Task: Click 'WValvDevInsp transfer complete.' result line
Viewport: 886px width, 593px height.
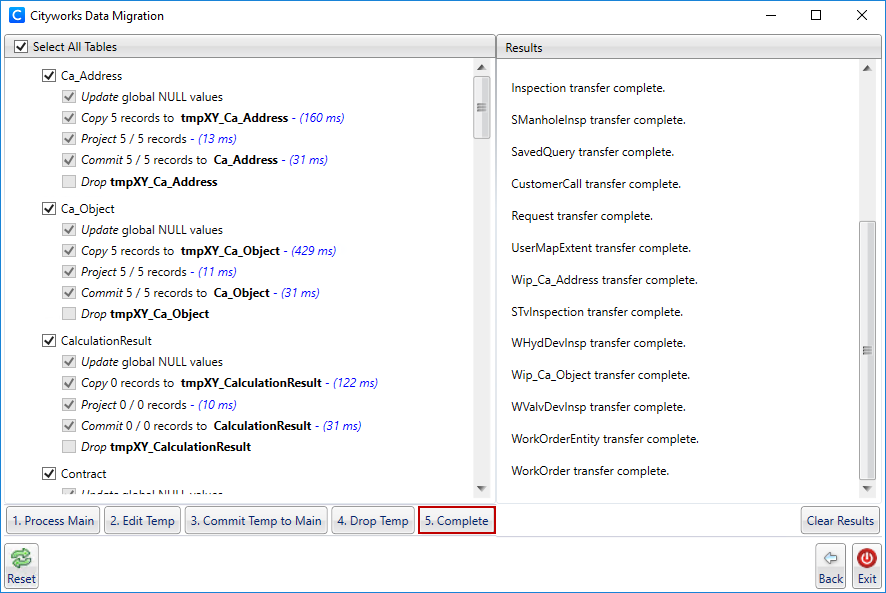Action: [598, 407]
